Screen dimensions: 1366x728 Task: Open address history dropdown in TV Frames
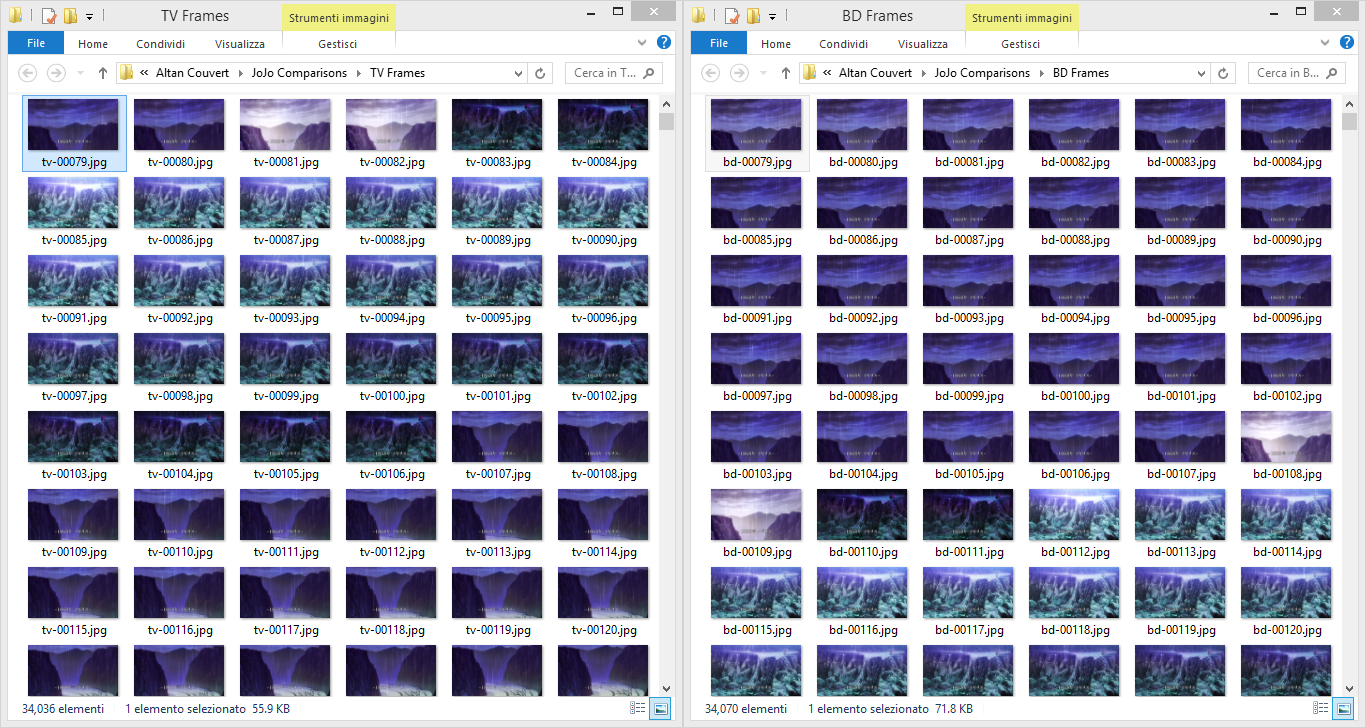click(518, 73)
